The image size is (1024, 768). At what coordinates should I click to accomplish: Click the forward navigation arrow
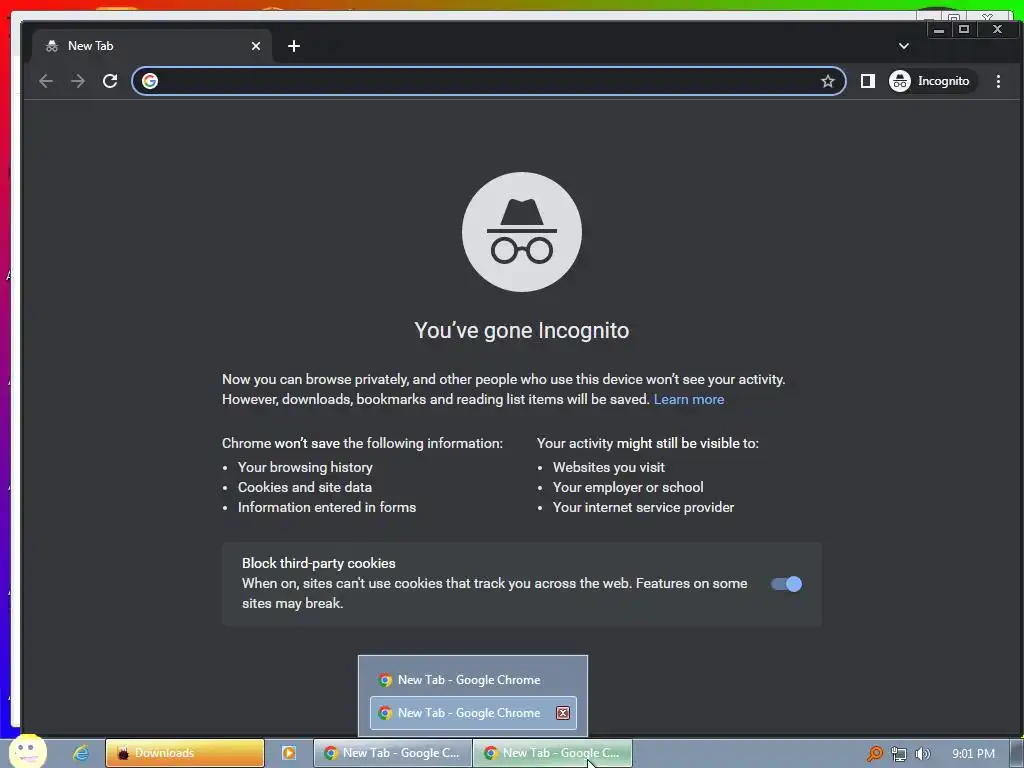coord(78,81)
